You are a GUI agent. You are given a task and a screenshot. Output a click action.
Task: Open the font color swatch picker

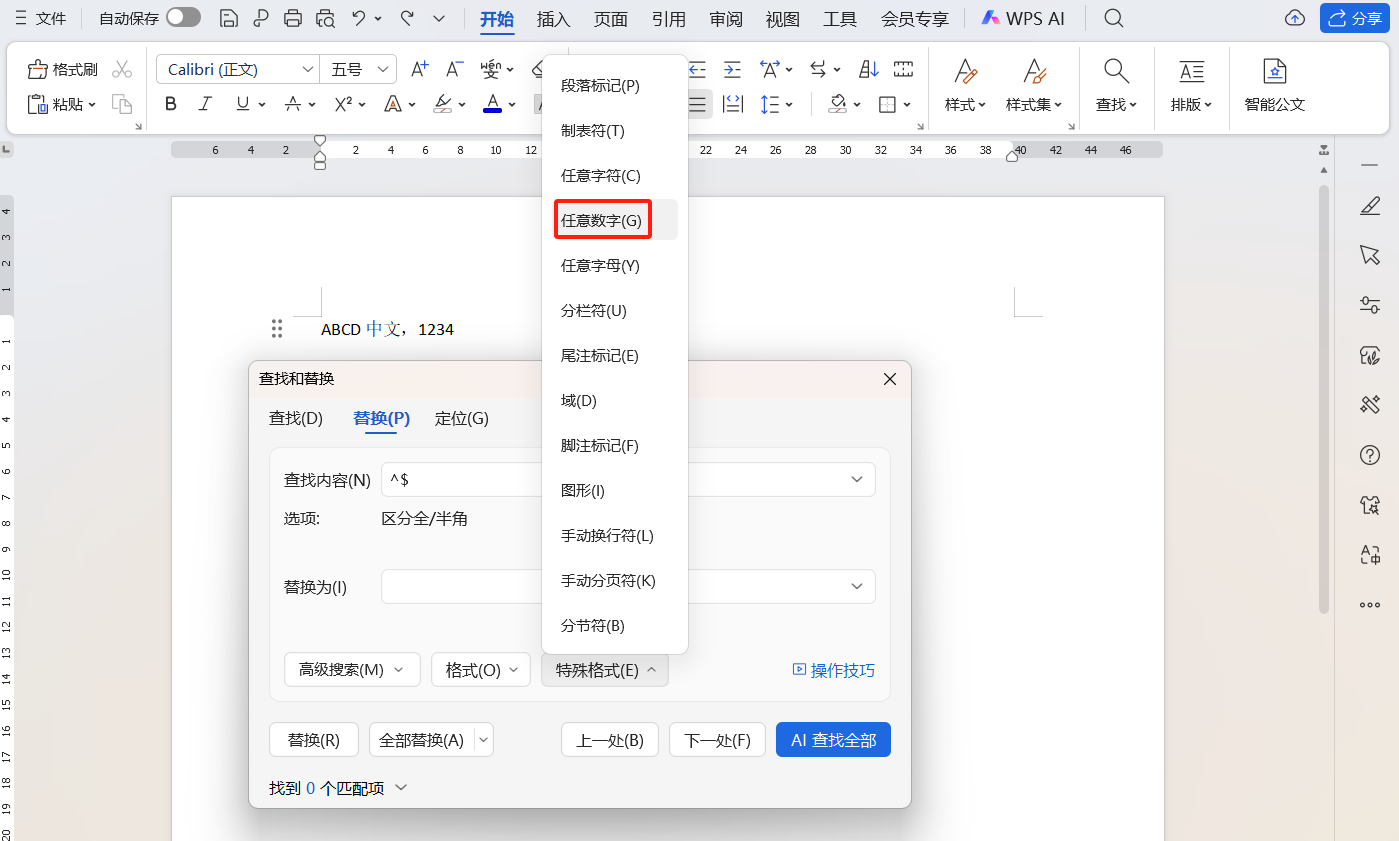(493, 103)
